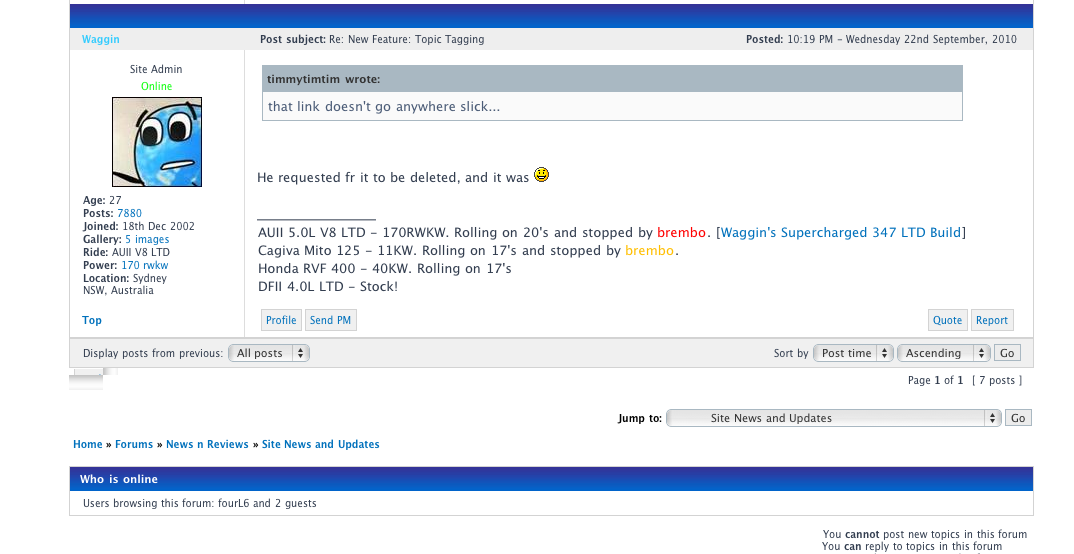Image resolution: width=1074 pixels, height=554 pixels.
Task: Open Waggin's Supercharged 347 LTD Build link
Action: click(841, 233)
